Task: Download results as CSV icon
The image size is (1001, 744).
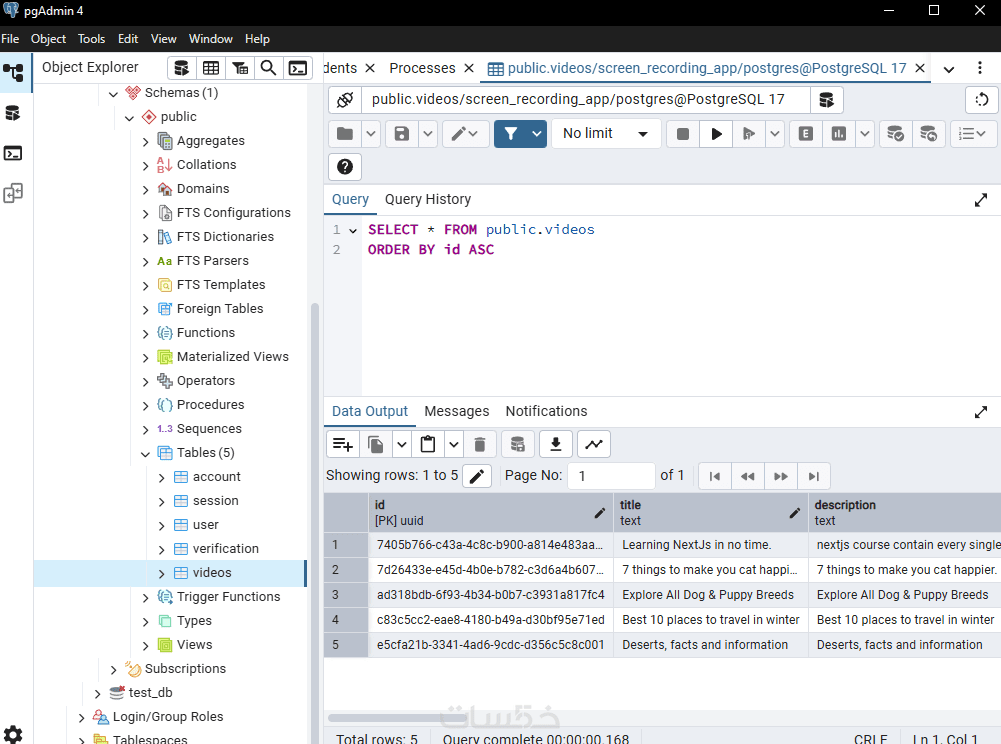Action: coord(556,444)
